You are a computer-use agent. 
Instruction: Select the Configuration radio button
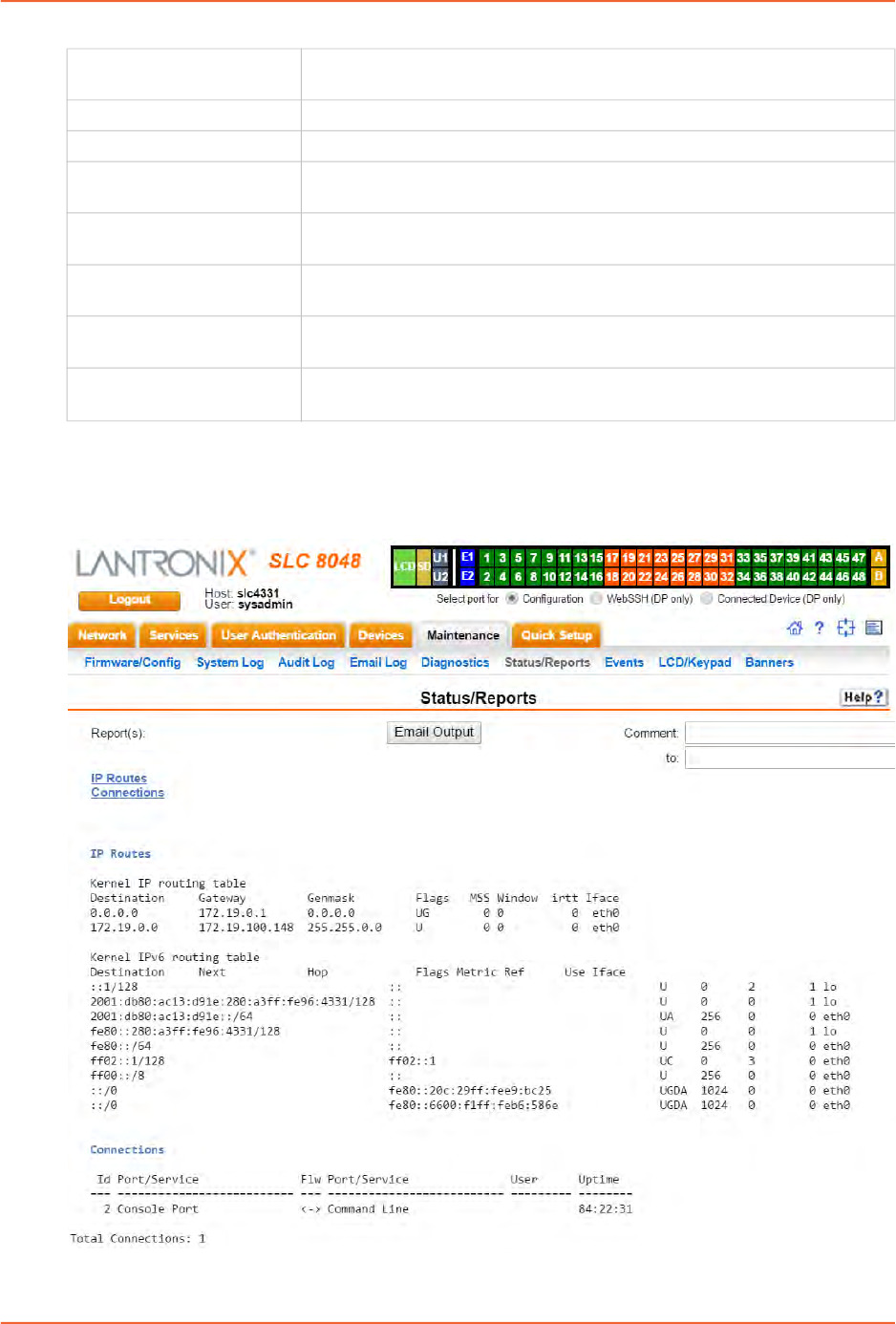tap(512, 599)
